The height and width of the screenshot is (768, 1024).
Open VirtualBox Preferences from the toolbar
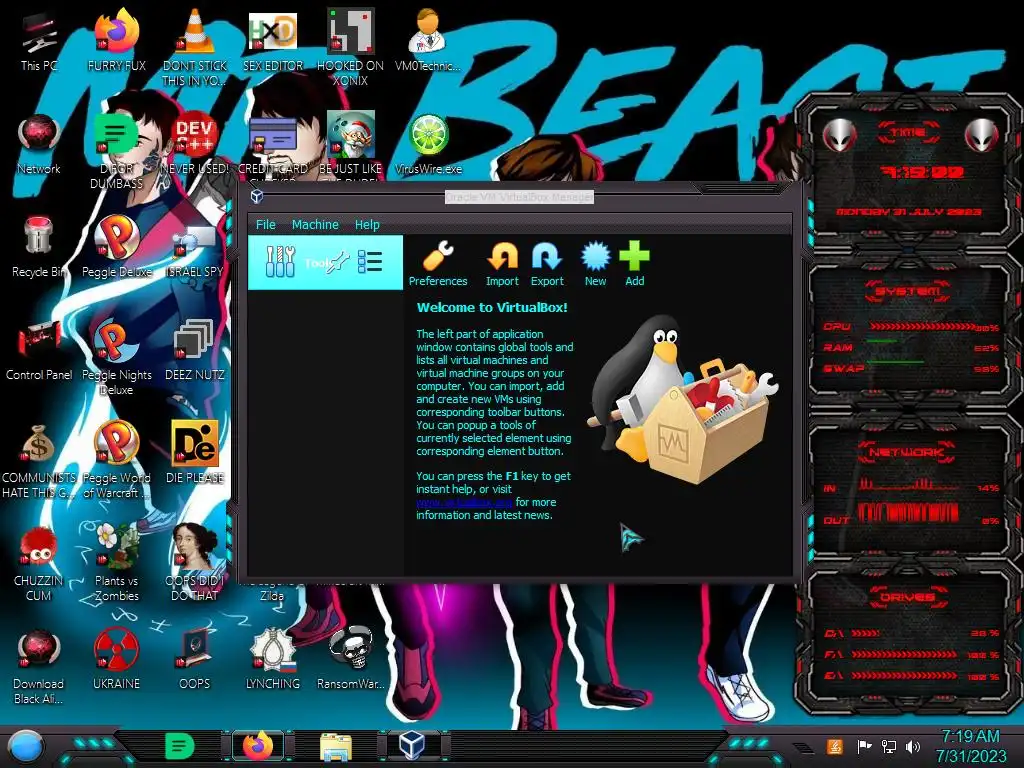(x=438, y=264)
